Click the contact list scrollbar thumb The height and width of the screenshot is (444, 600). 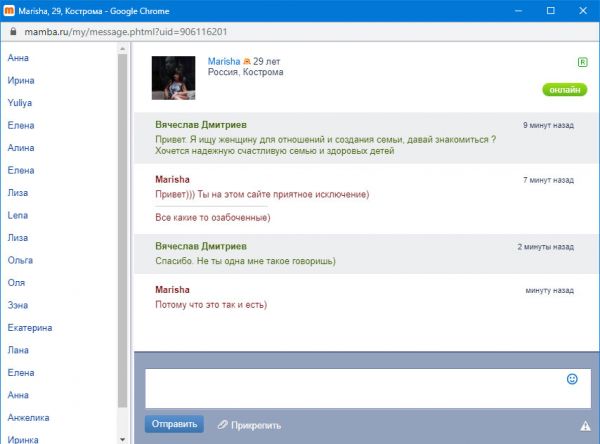click(122, 231)
